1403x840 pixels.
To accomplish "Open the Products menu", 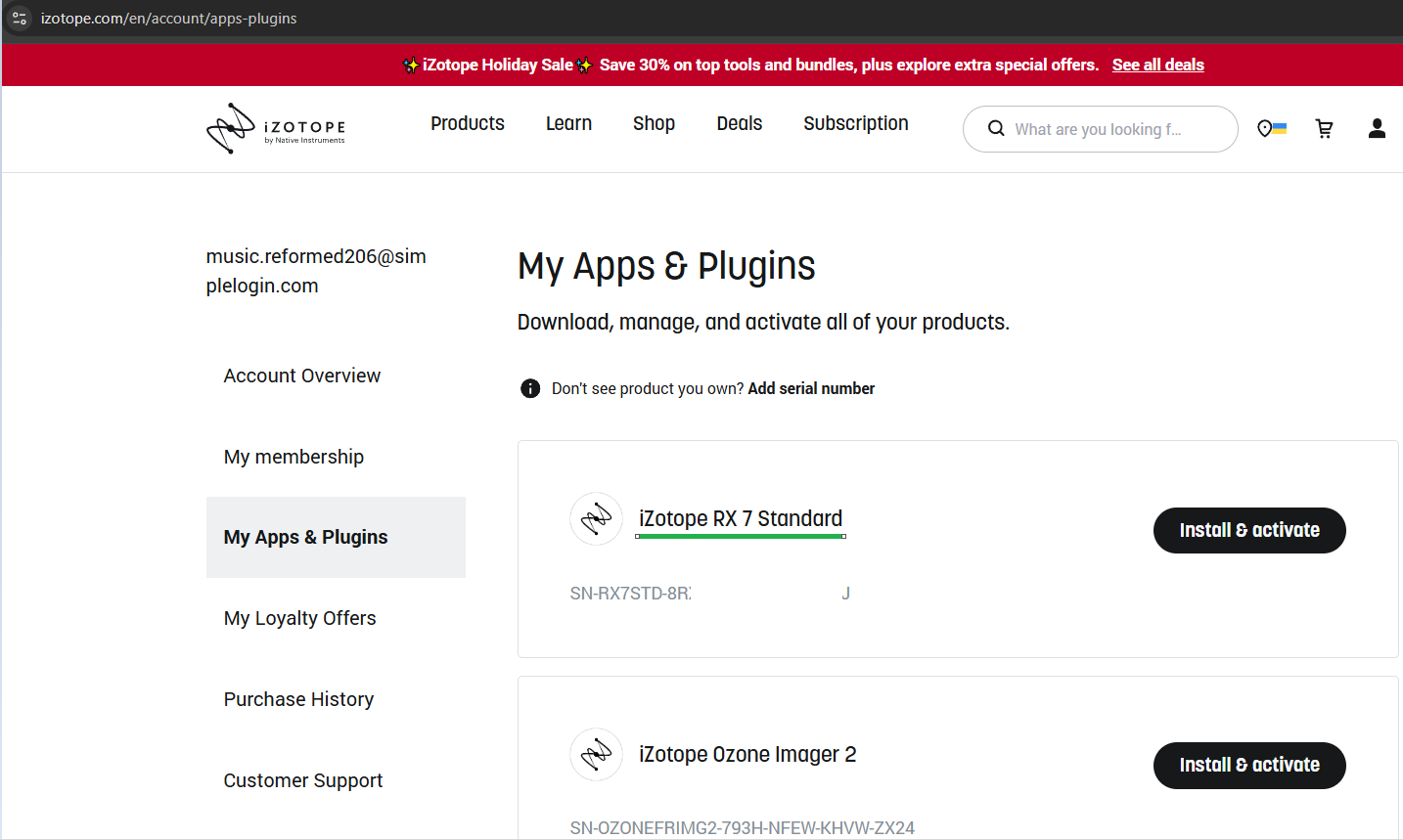I will pos(468,123).
